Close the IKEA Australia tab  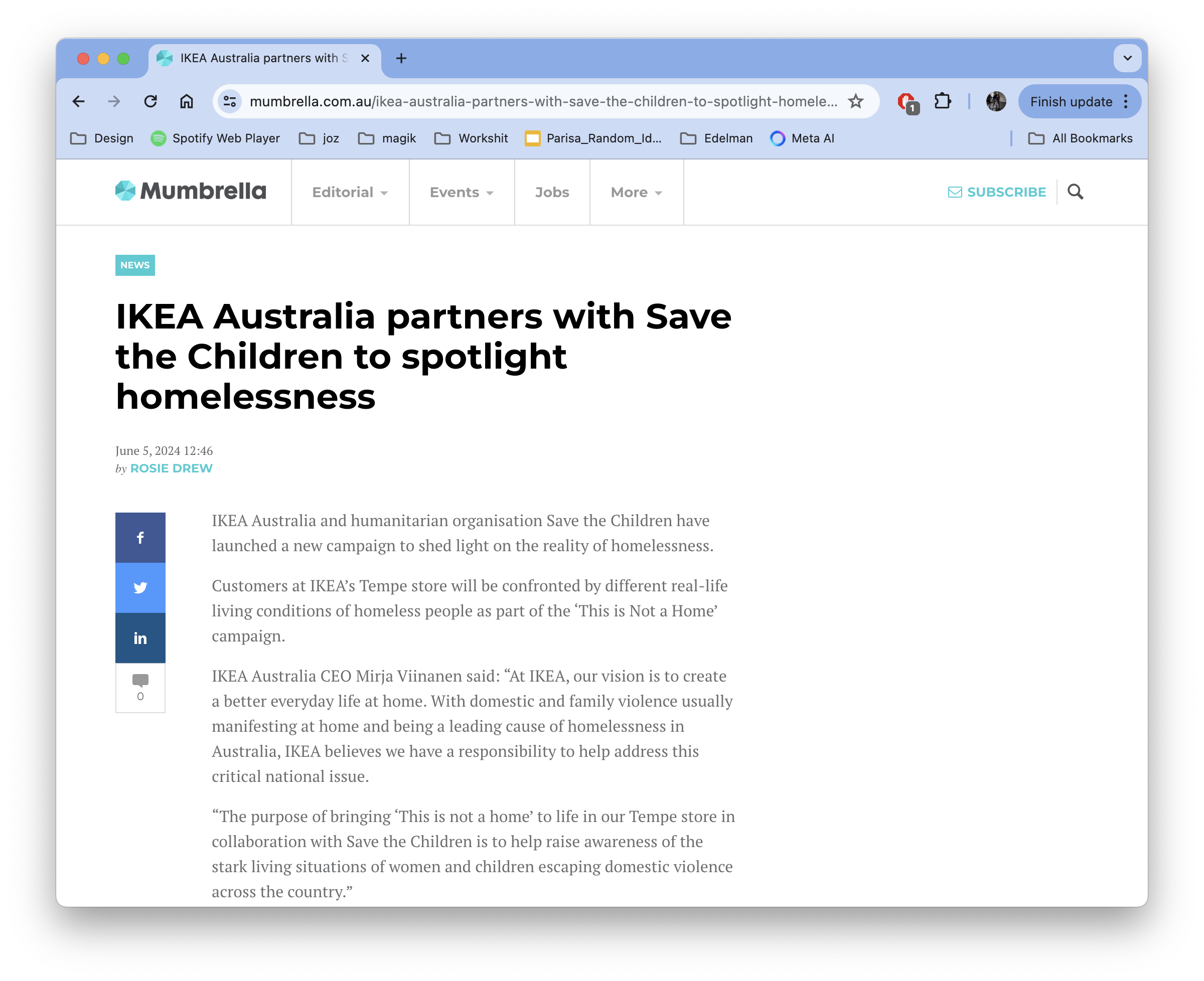tap(365, 58)
